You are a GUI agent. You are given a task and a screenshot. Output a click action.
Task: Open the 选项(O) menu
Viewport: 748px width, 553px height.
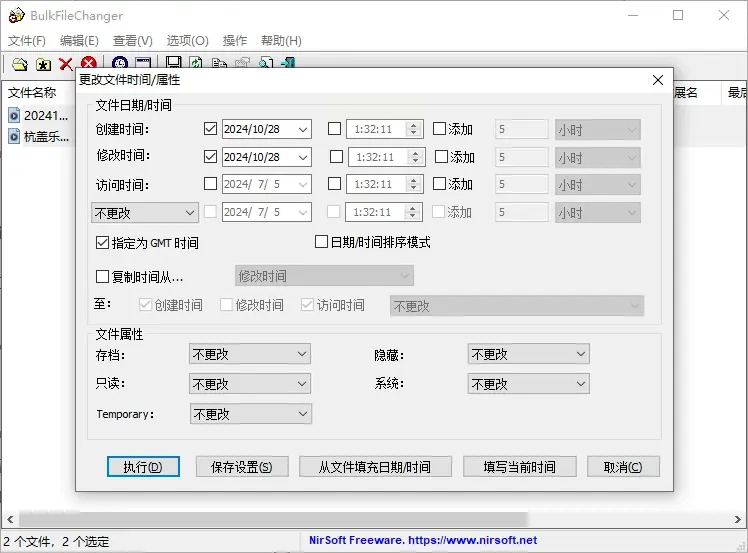point(187,41)
